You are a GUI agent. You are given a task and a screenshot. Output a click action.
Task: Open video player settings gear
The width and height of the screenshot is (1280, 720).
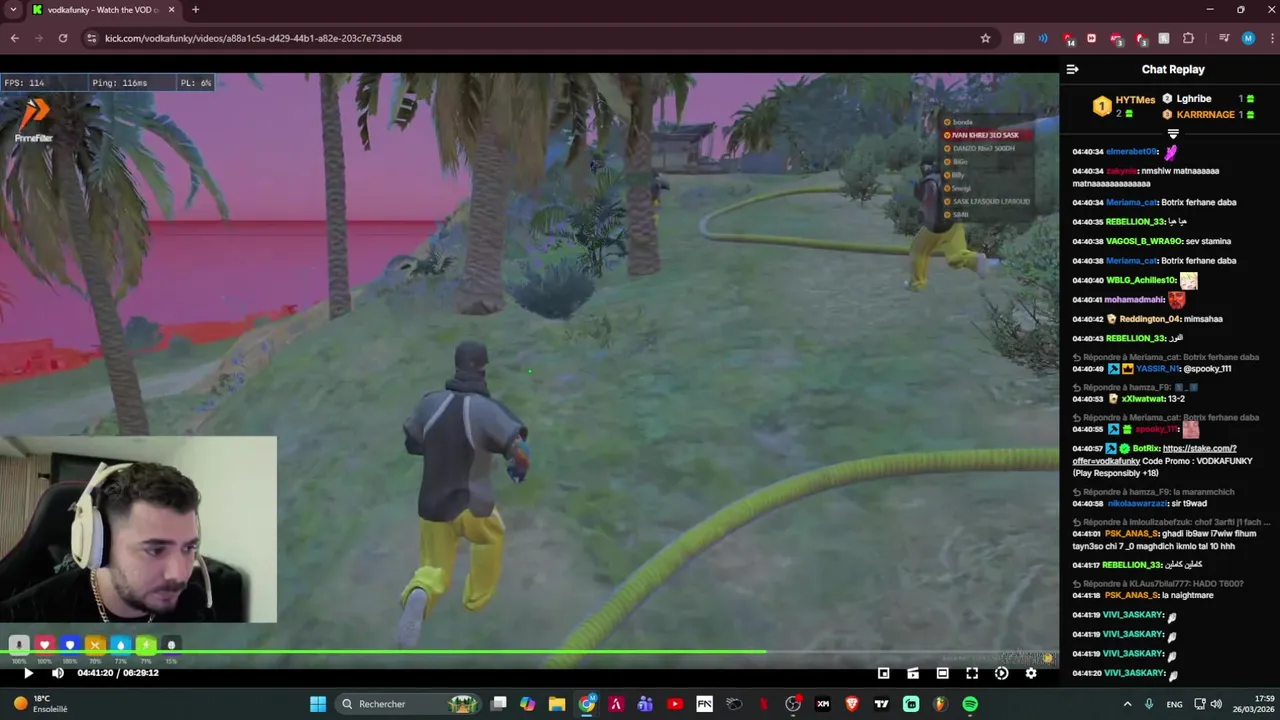[1031, 673]
